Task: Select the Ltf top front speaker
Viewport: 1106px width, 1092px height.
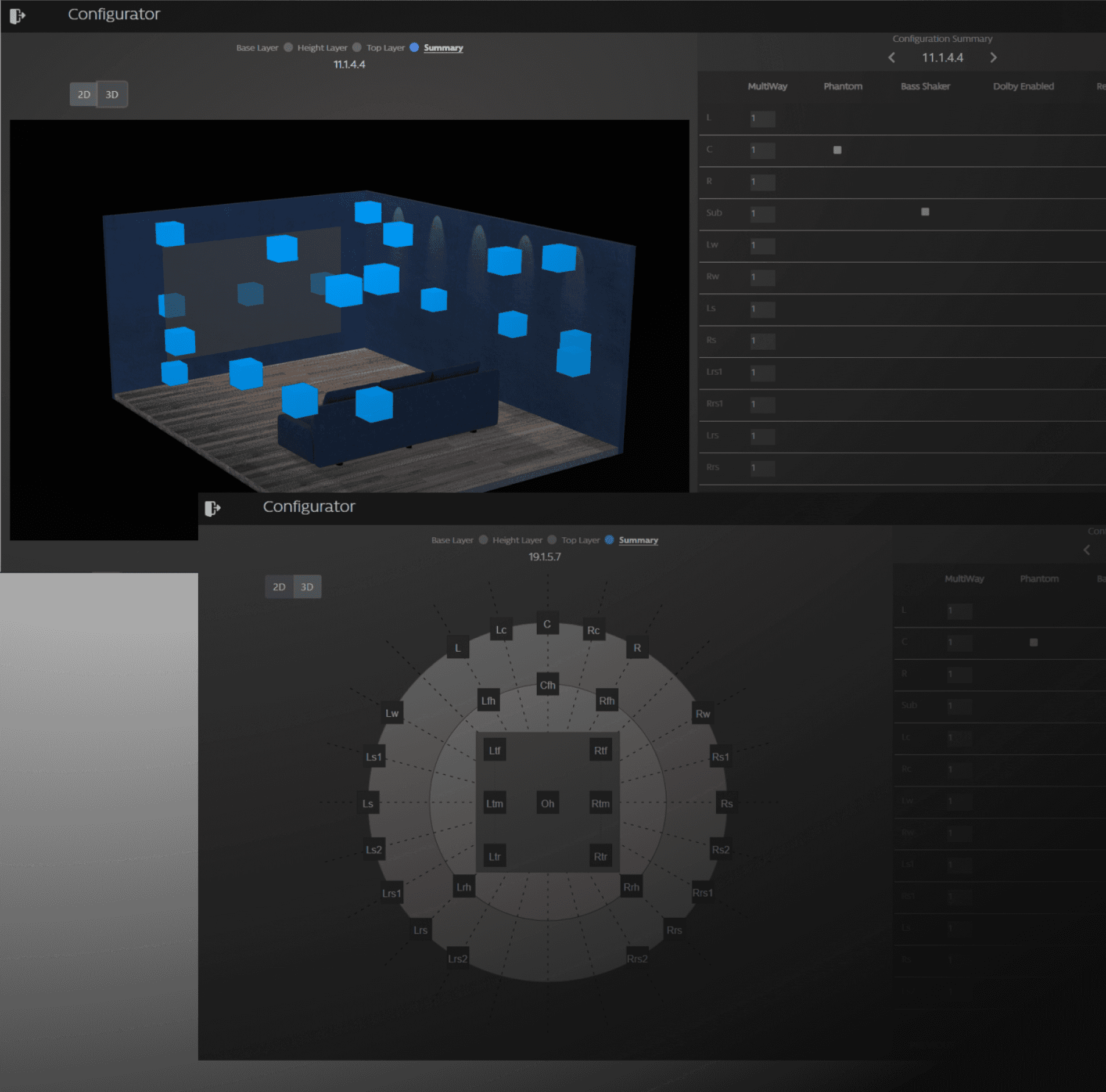Action: click(x=494, y=750)
